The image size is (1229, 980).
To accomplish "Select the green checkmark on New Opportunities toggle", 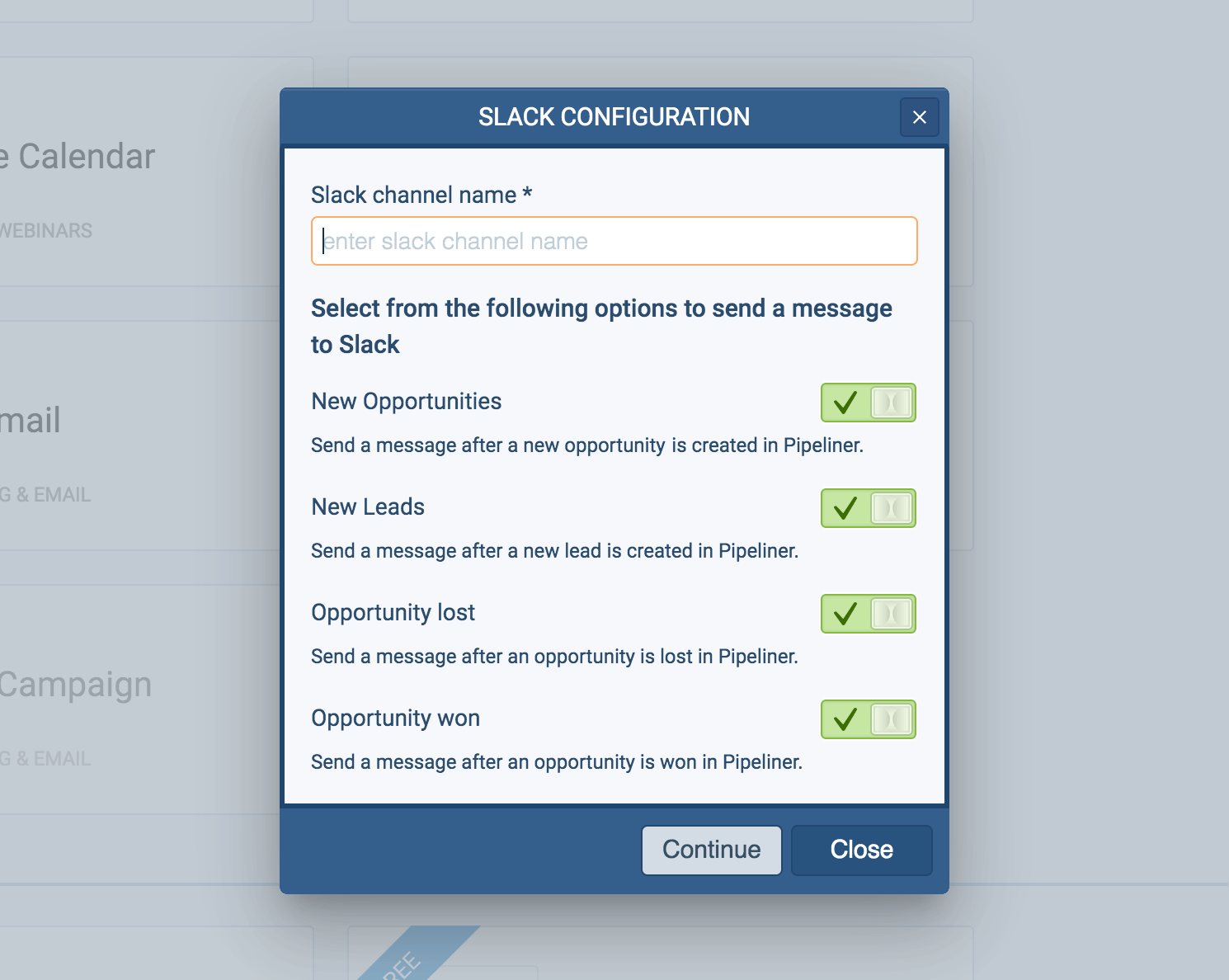I will 845,403.
